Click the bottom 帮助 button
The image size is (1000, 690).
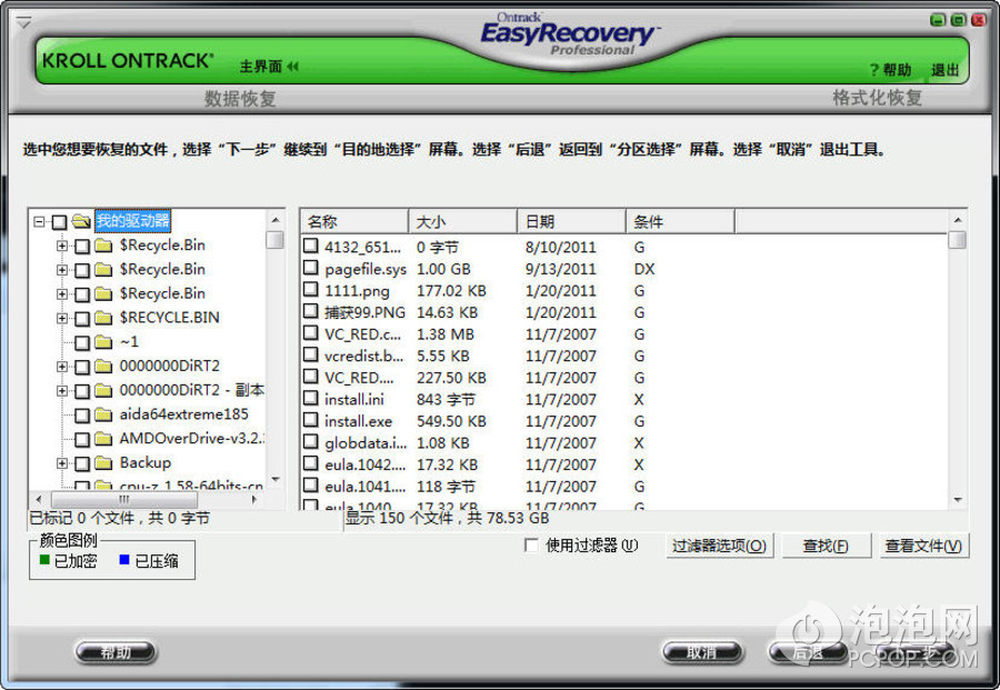tap(115, 652)
